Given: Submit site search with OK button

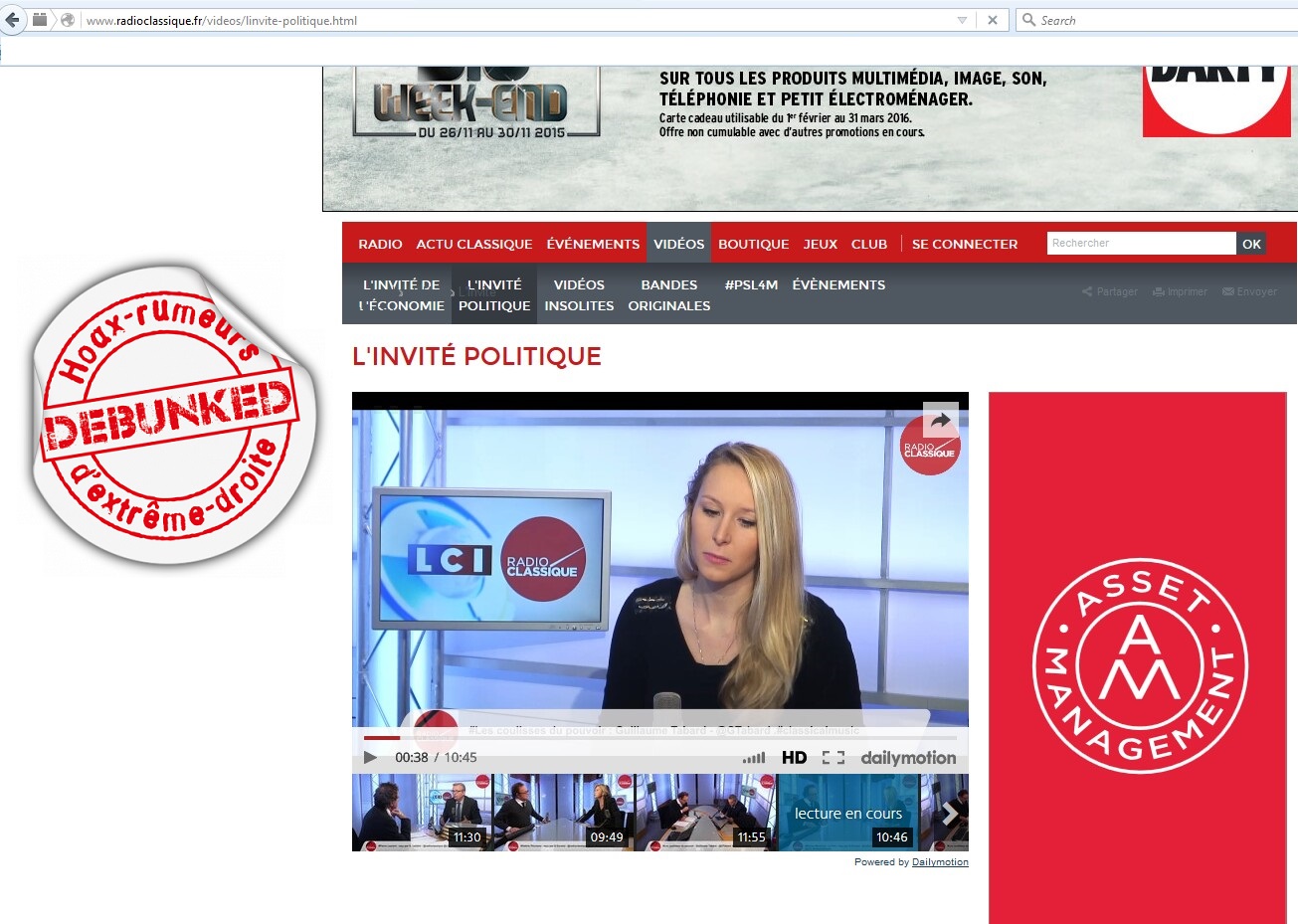Looking at the screenshot, I should coord(1251,244).
